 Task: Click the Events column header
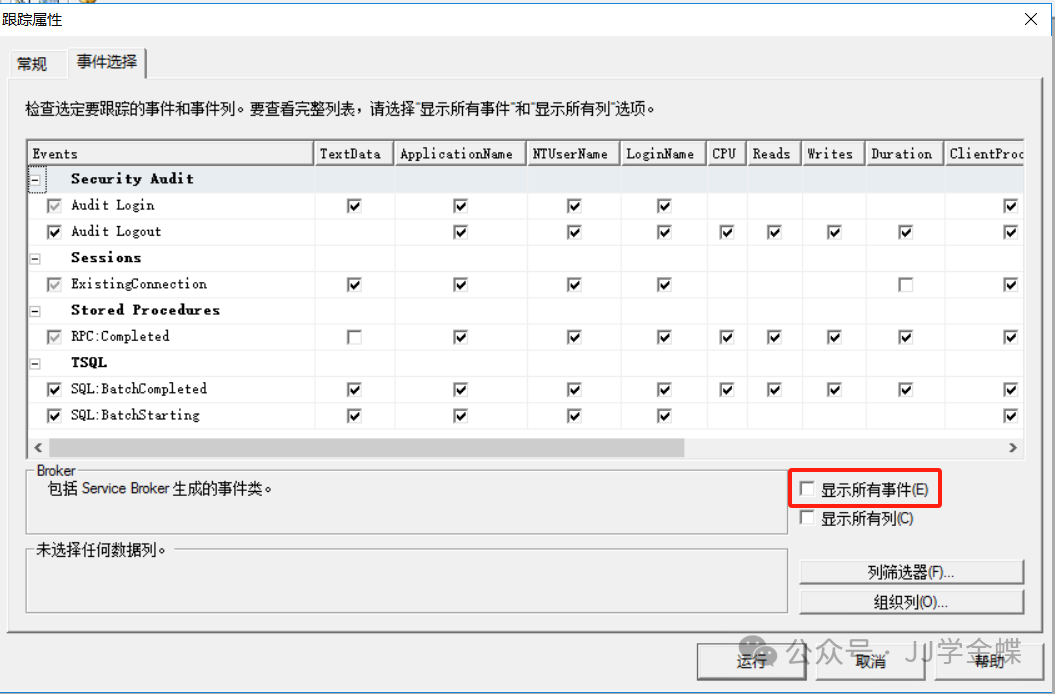[x=171, y=153]
